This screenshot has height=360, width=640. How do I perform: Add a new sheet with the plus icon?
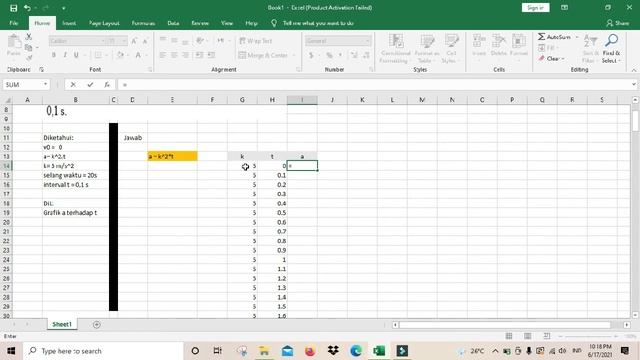point(97,324)
